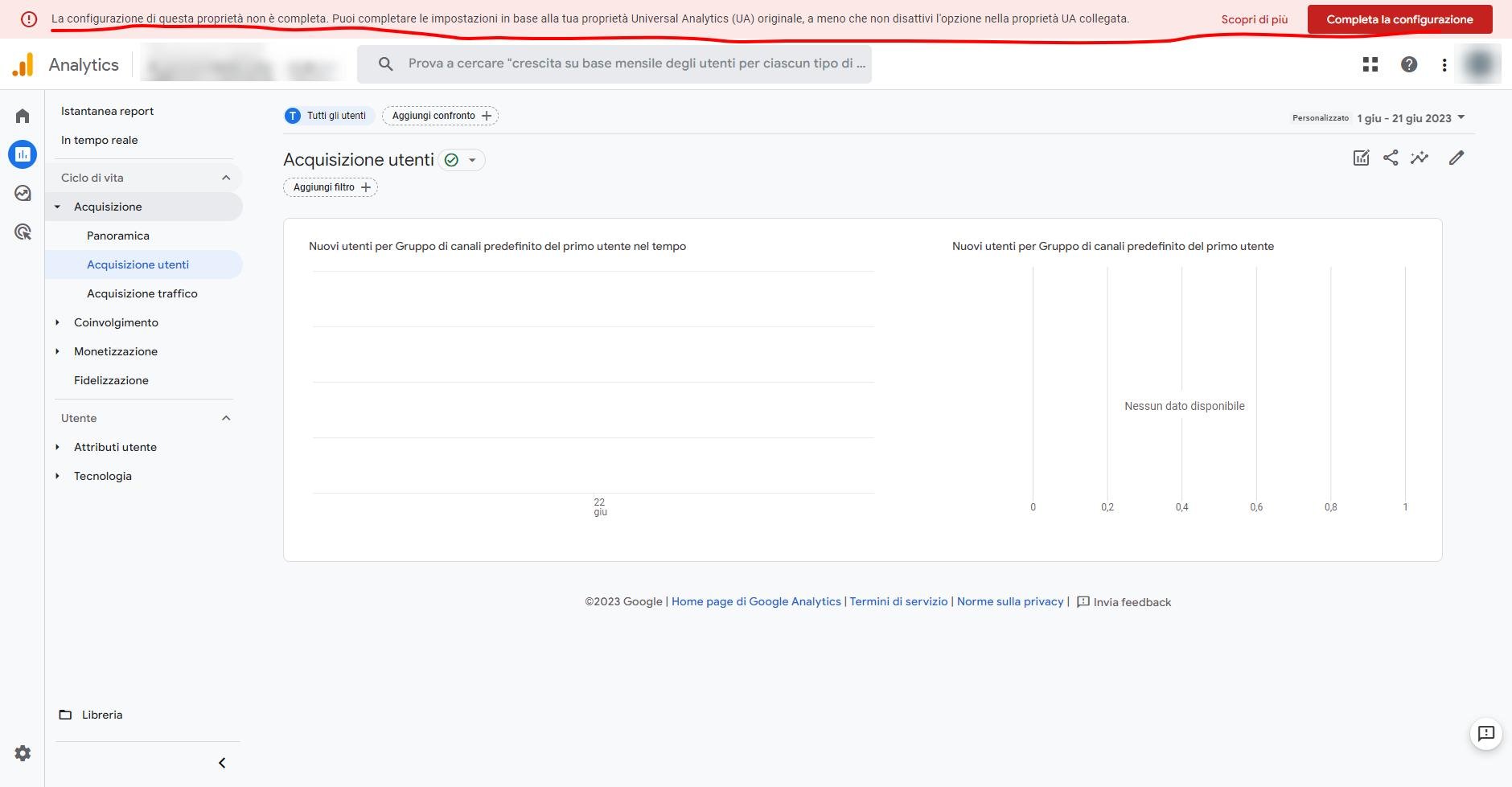Open the Admin settings gear
The height and width of the screenshot is (787, 1512).
tap(22, 752)
